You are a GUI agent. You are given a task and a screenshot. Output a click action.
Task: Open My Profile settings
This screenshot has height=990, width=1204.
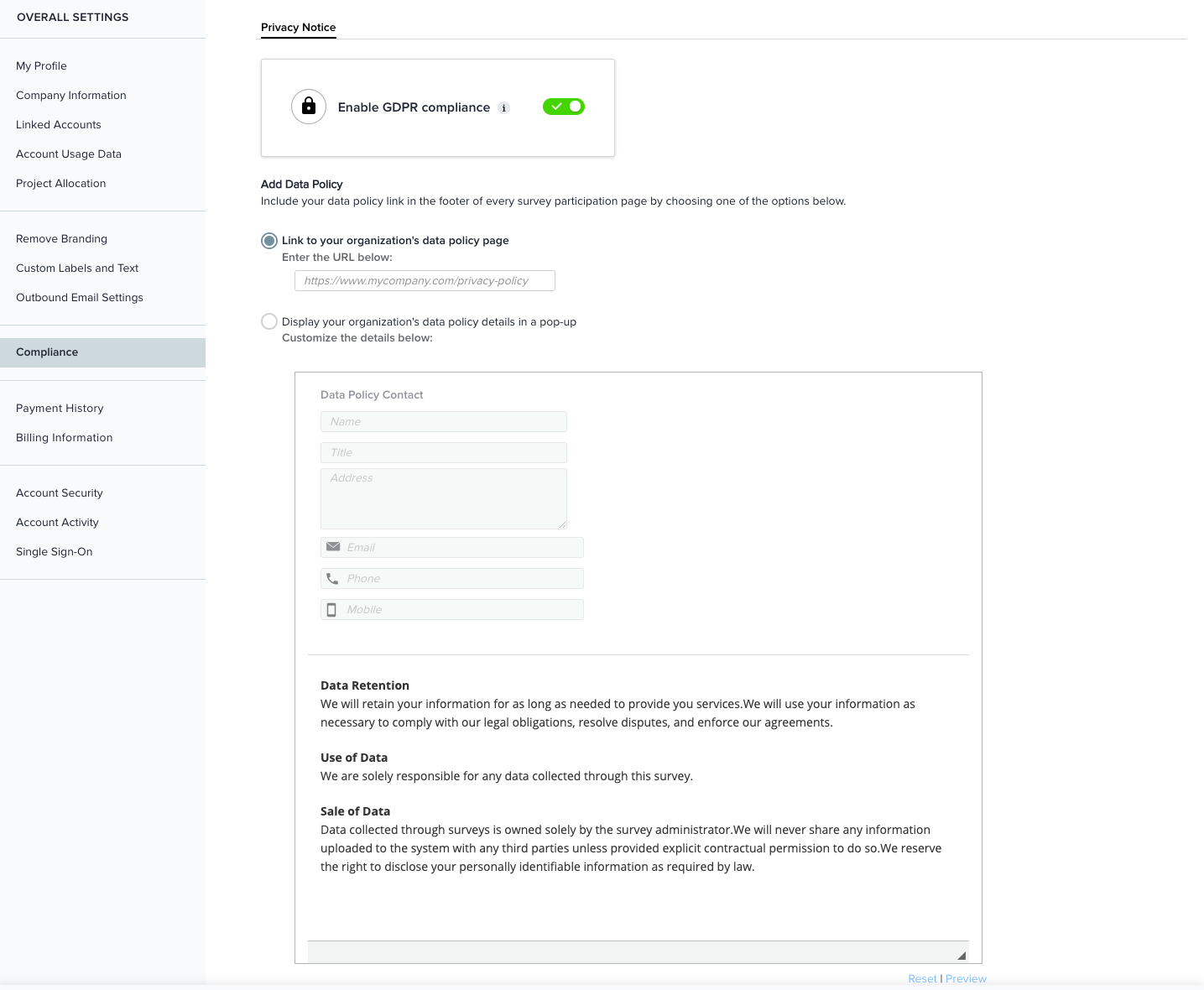coord(41,66)
